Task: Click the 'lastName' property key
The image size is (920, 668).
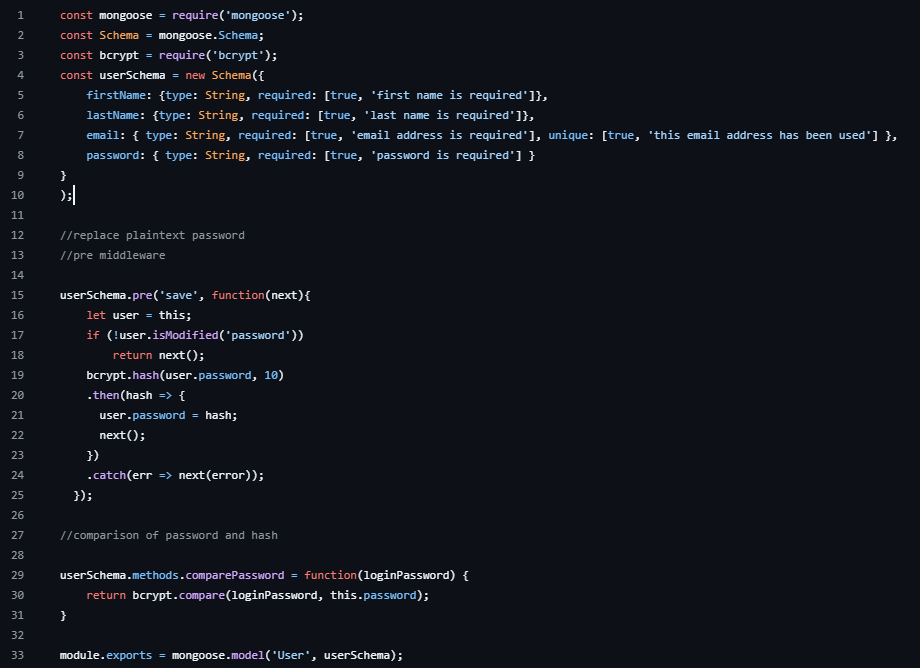Action: pos(113,115)
